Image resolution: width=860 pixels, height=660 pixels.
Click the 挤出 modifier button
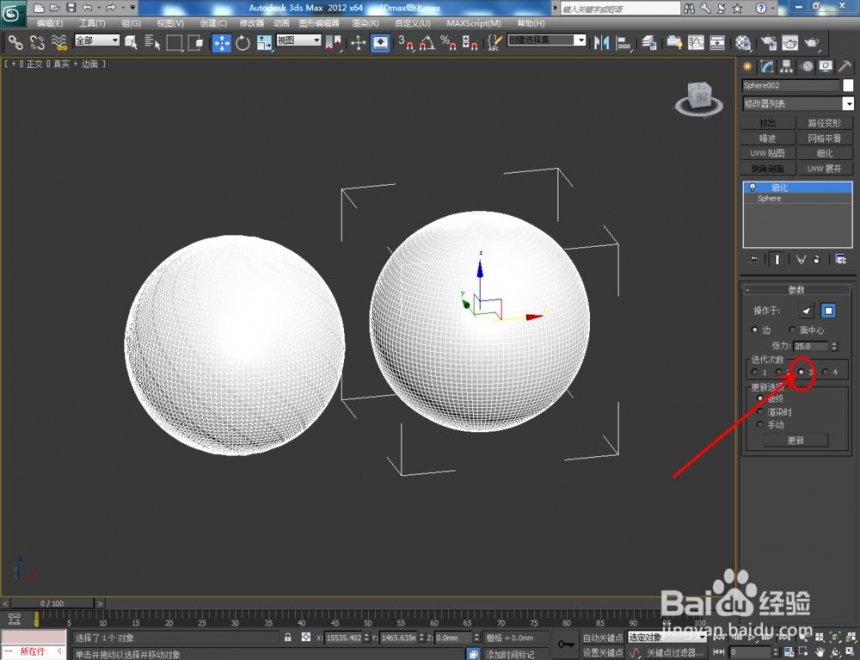pyautogui.click(x=768, y=123)
